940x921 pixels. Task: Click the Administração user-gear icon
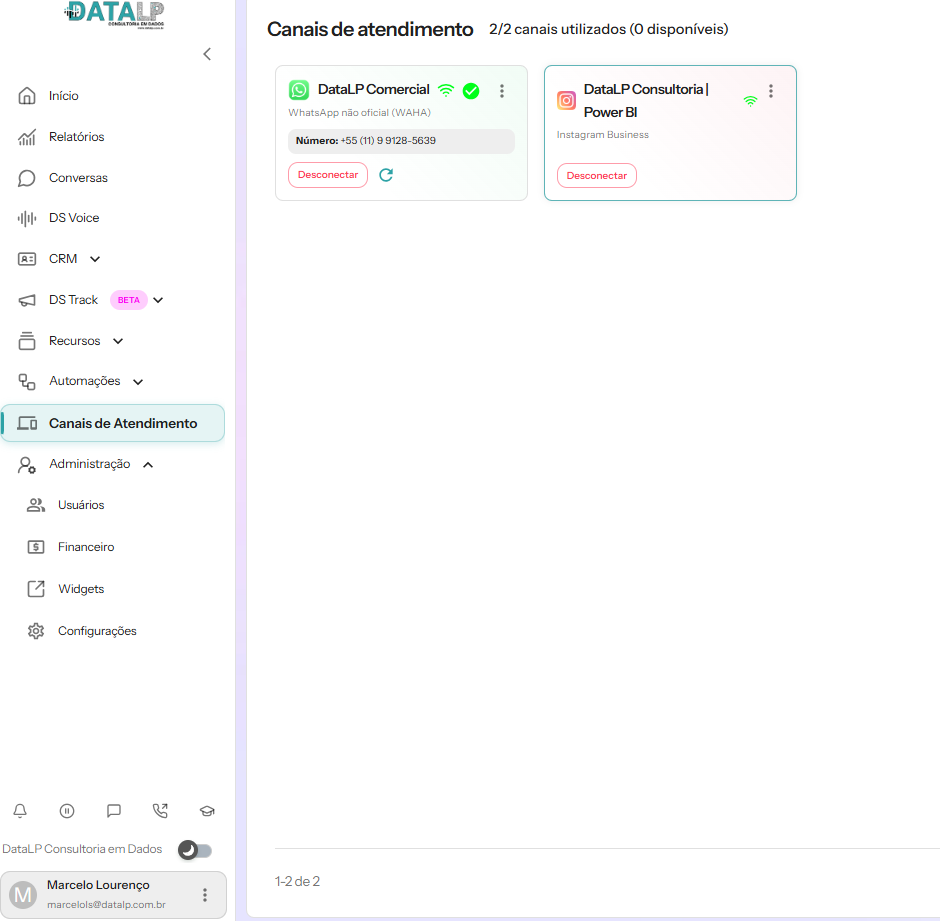pos(27,465)
